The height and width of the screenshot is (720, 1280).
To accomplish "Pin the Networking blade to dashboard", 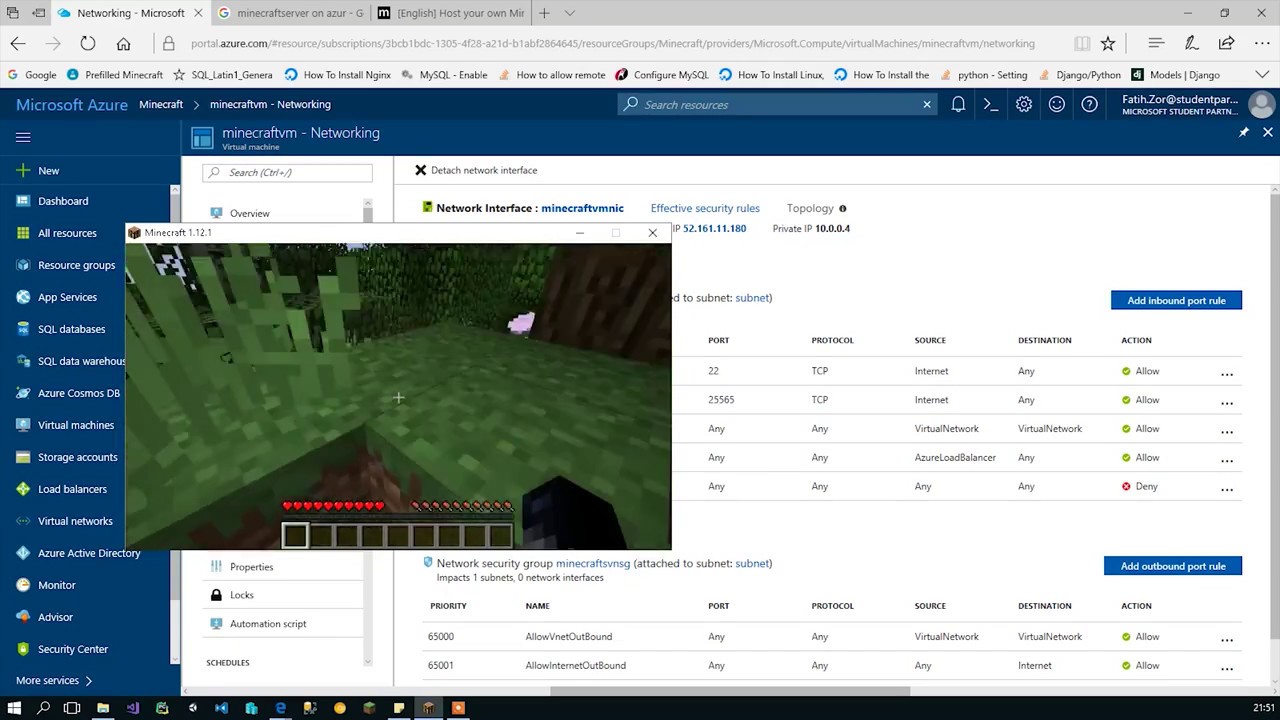I will [x=1244, y=132].
